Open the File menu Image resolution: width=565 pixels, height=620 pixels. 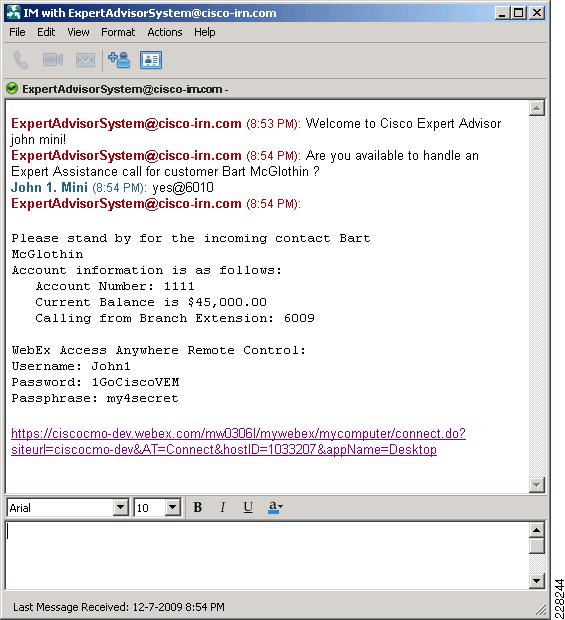coord(17,32)
